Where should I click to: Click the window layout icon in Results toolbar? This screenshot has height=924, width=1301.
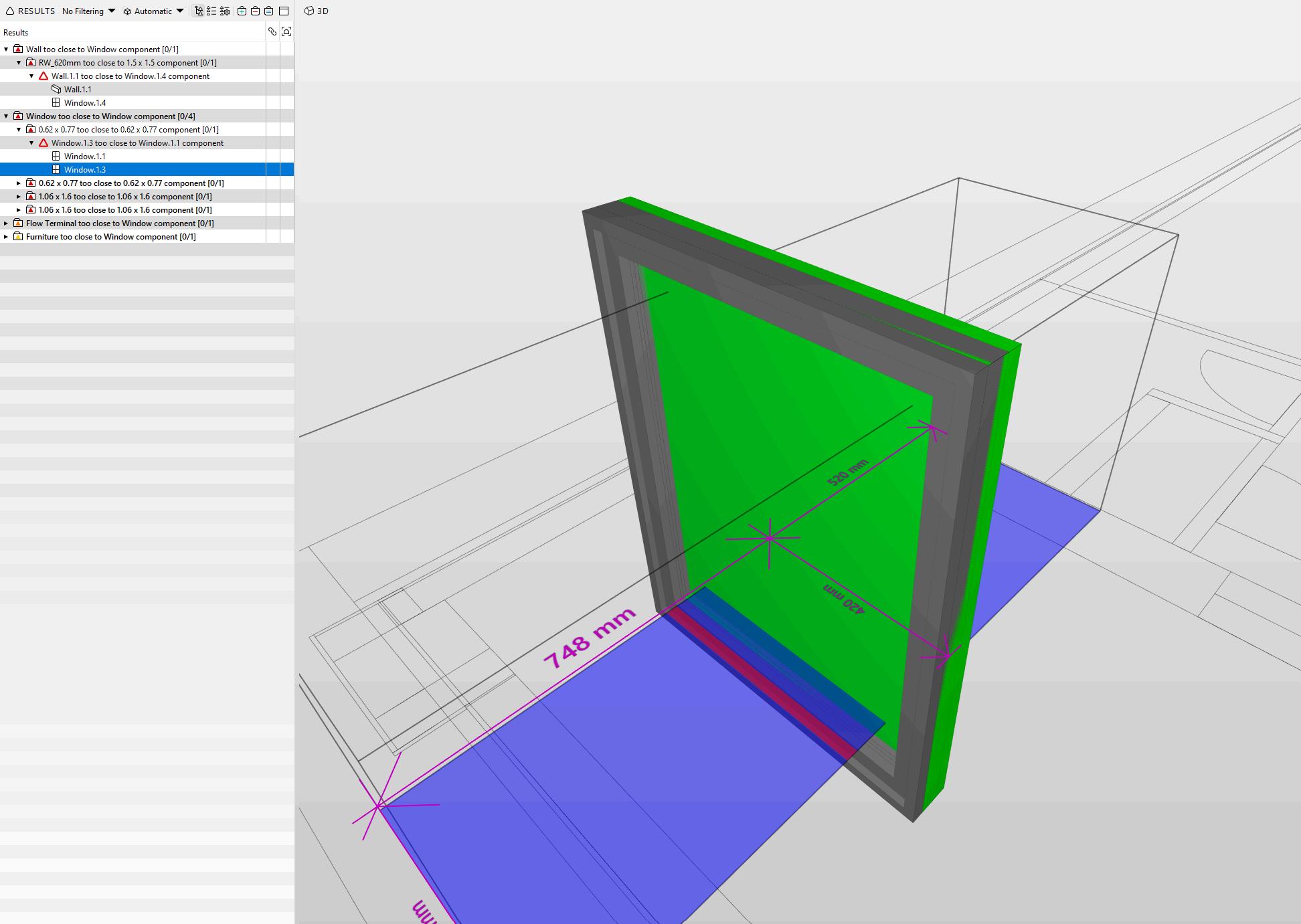(284, 11)
